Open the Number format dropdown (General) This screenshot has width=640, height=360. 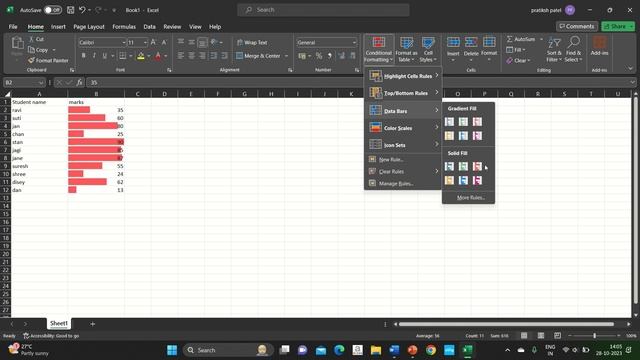(x=354, y=42)
